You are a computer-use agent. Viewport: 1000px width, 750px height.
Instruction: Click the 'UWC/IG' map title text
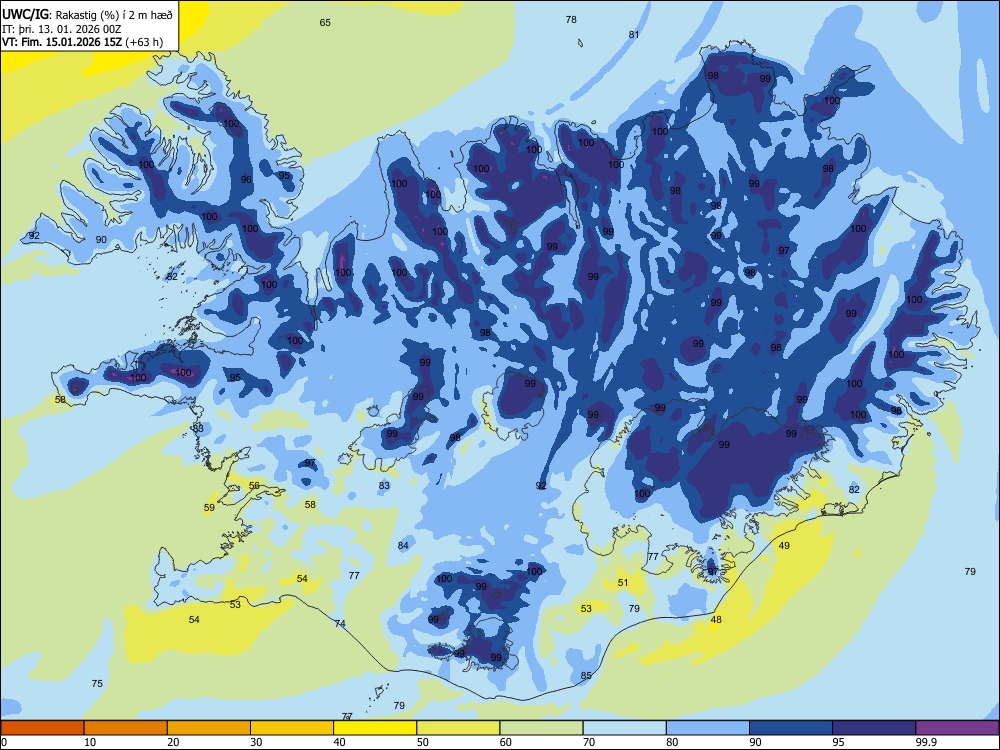click(x=25, y=14)
